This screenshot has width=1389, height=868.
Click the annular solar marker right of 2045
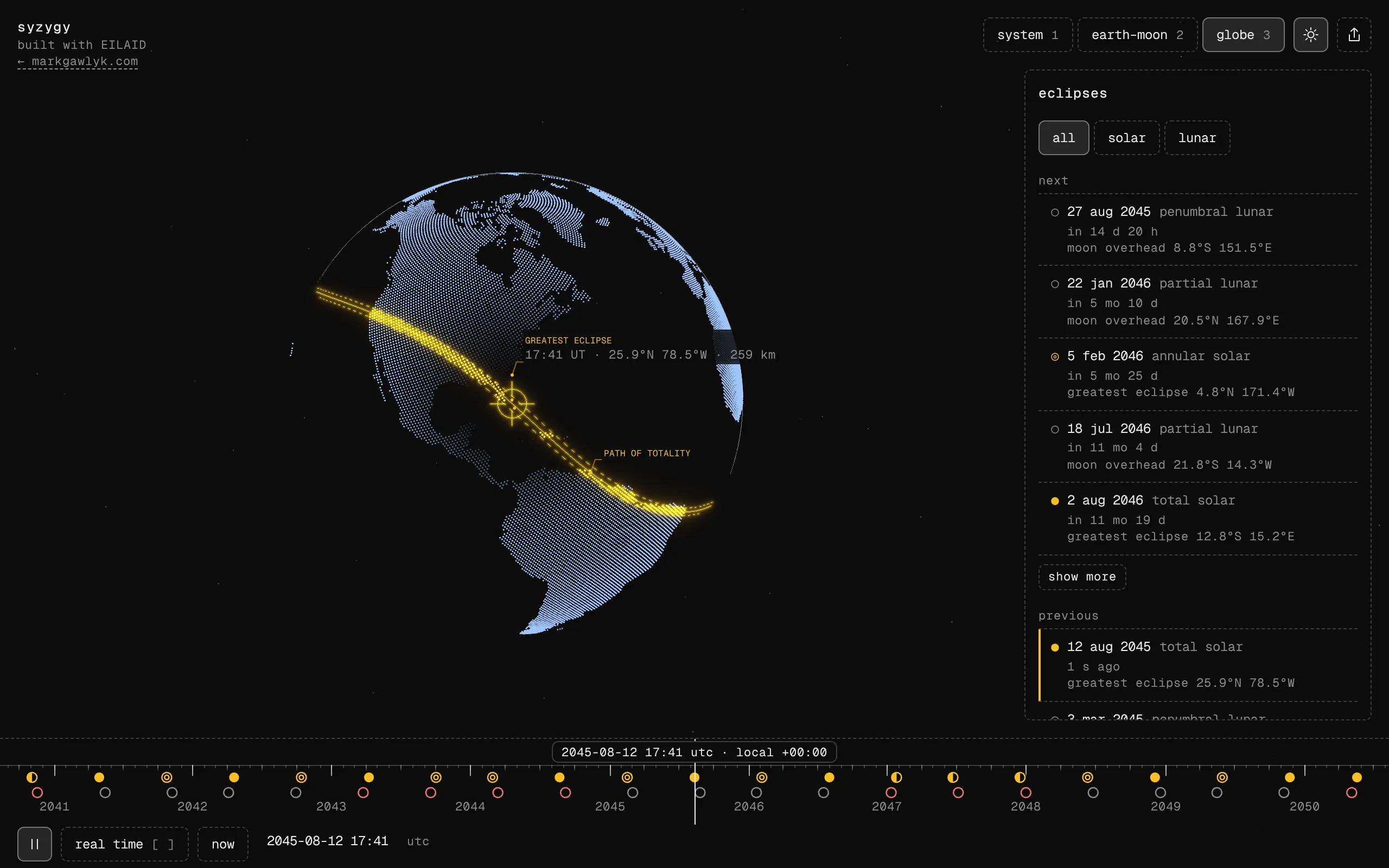point(627,777)
